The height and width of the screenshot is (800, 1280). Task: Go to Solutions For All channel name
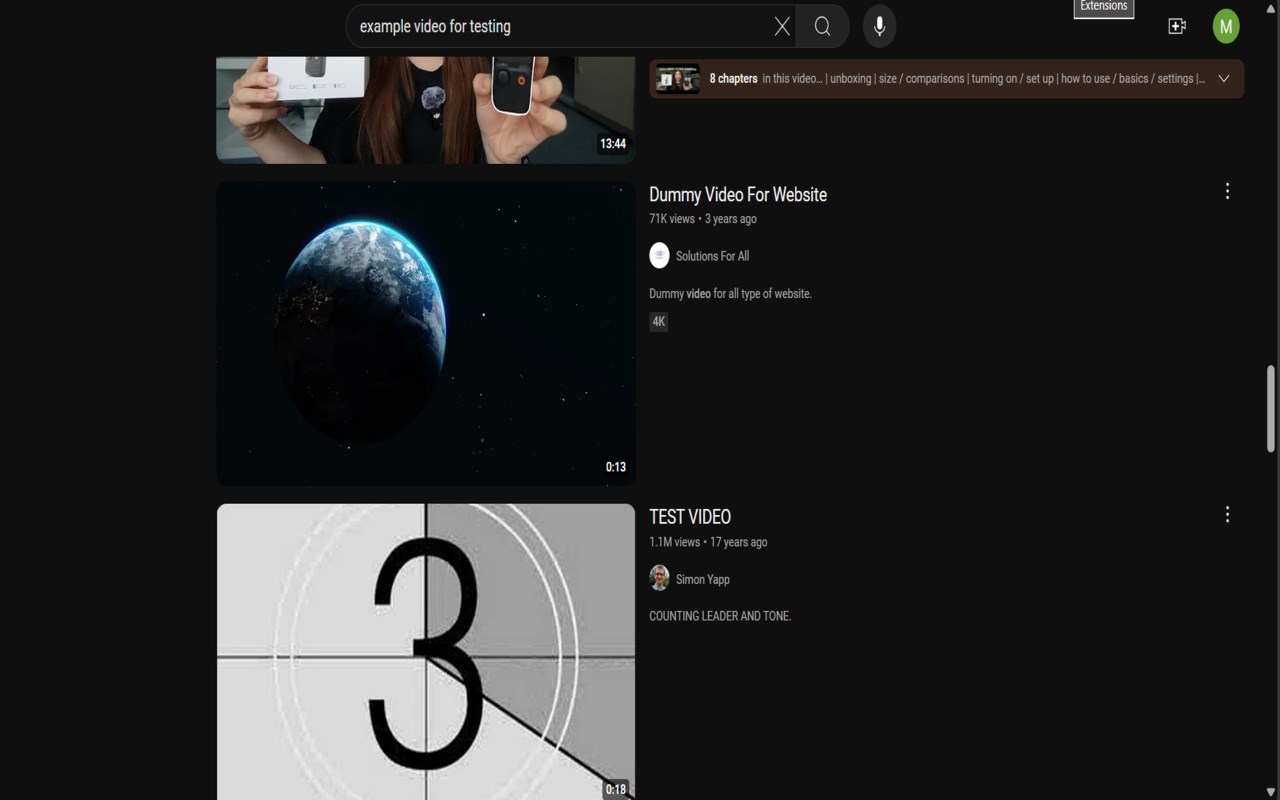pyautogui.click(x=712, y=256)
